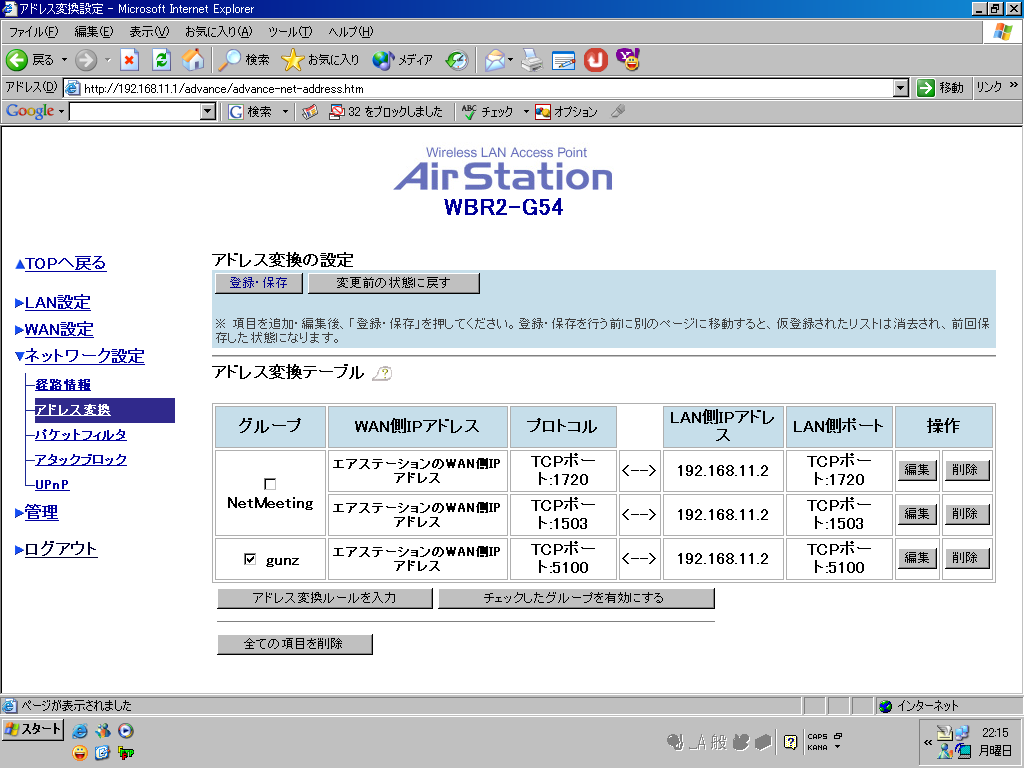Open the お気に入り(A) menu
1024x768 pixels.
pos(218,31)
